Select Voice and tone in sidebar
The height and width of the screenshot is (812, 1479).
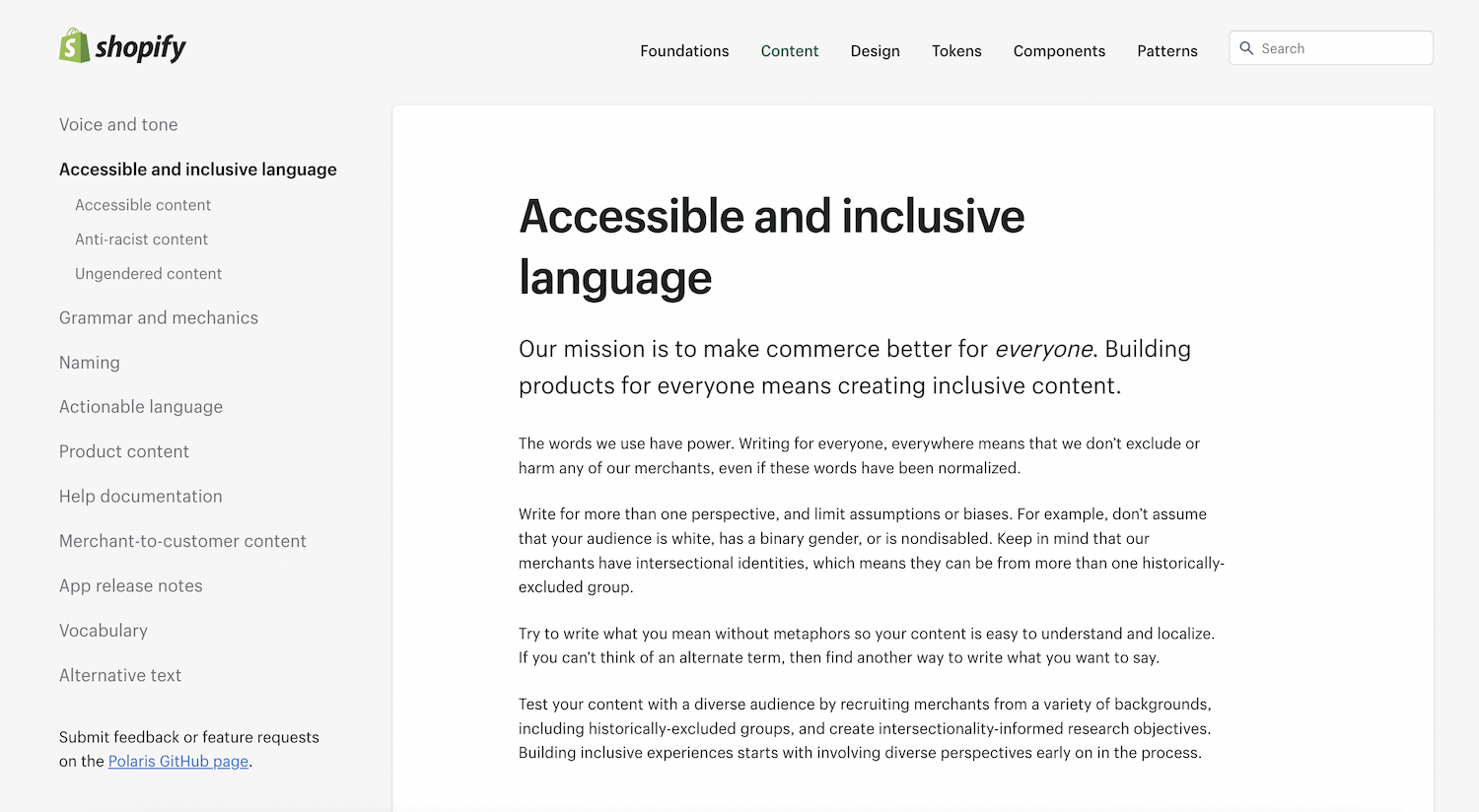[118, 124]
